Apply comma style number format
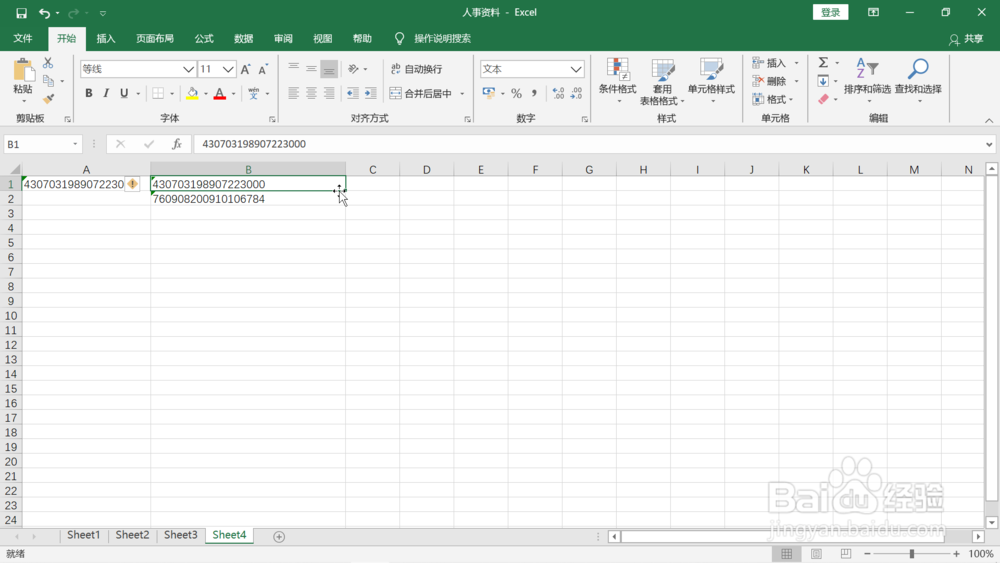 click(x=534, y=94)
